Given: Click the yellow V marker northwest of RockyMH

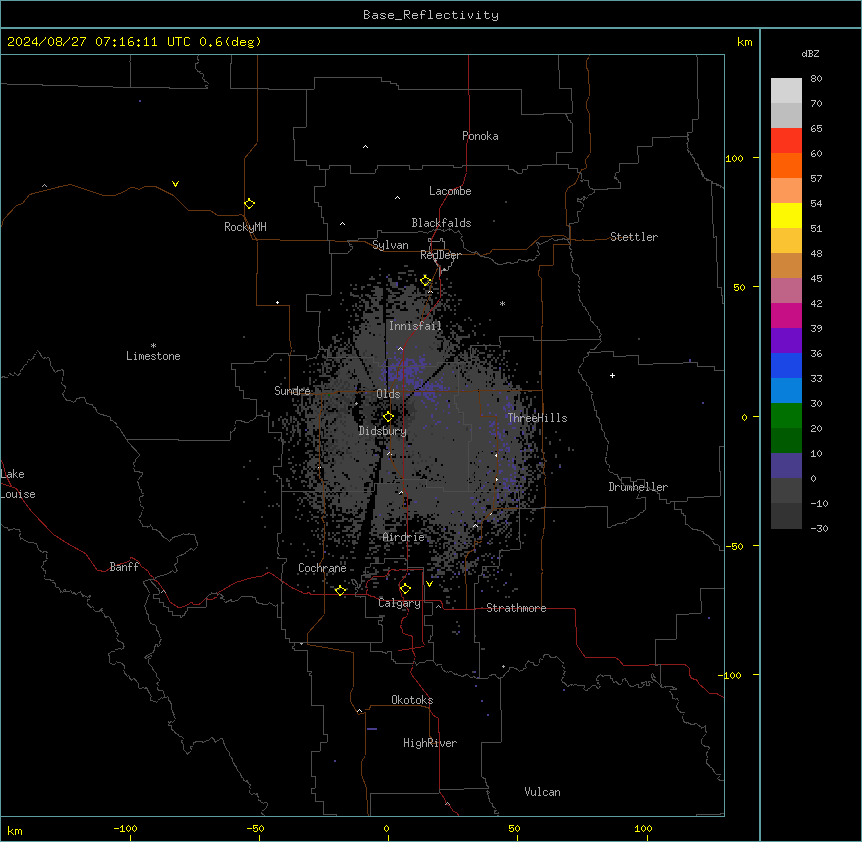Looking at the screenshot, I should coord(175,184).
